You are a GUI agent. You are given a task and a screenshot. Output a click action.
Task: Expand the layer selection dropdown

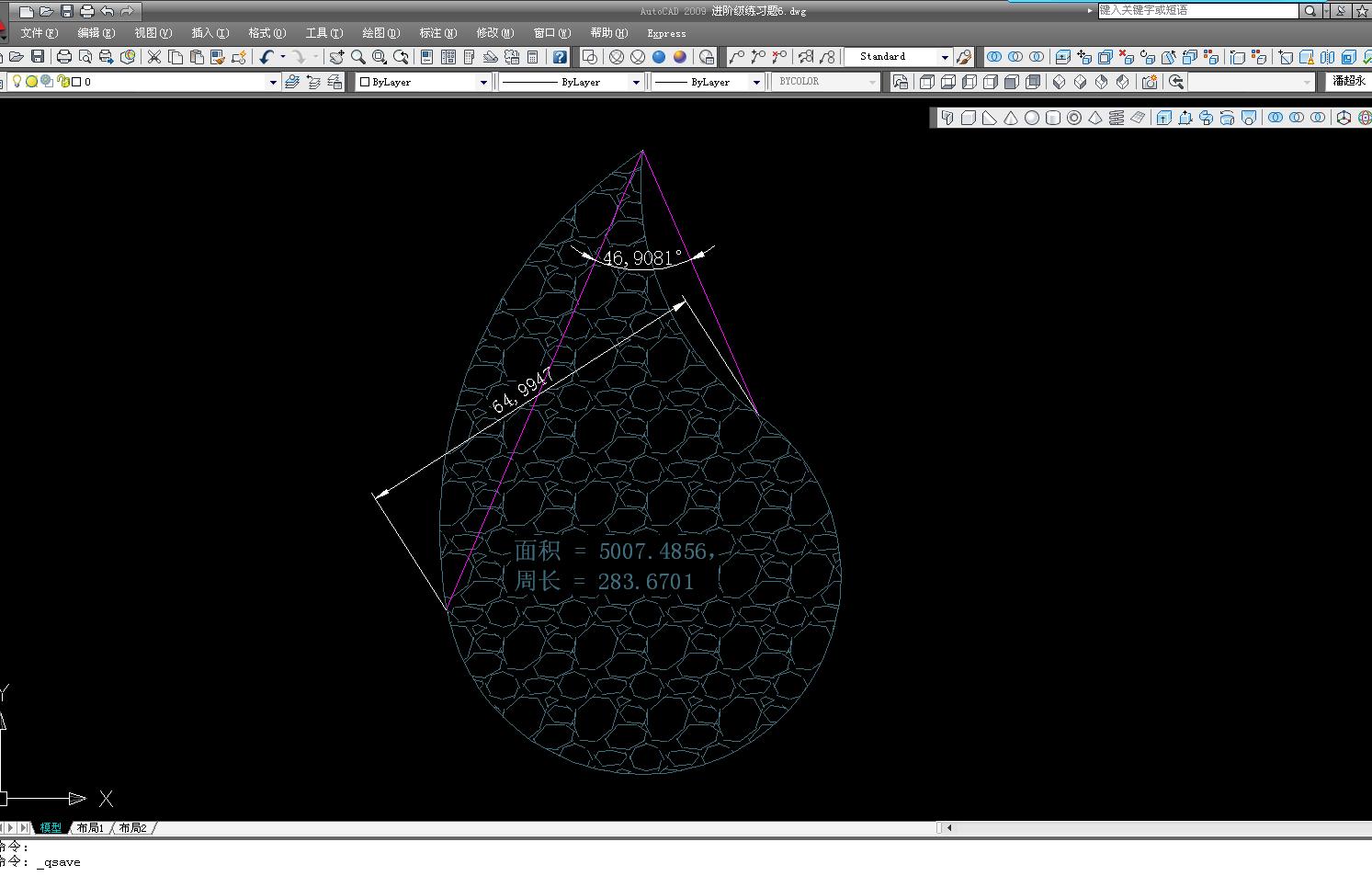pyautogui.click(x=272, y=82)
